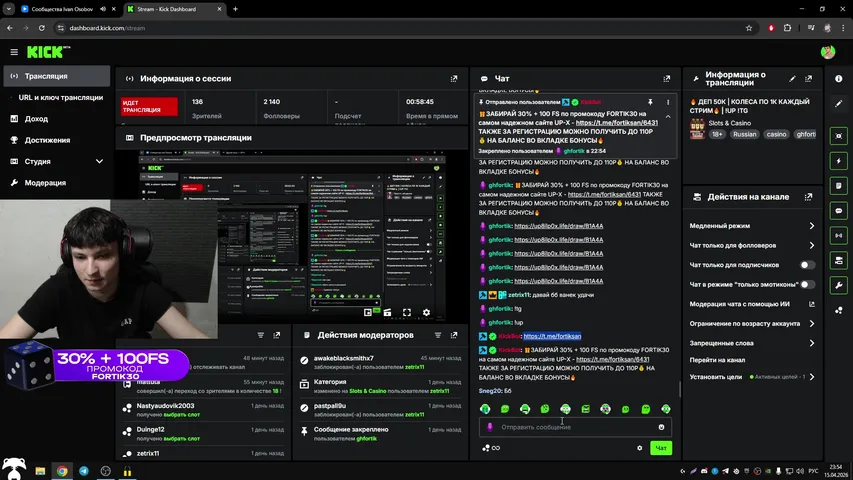This screenshot has height=480, width=853.
Task: Toggle the stream preview widget icon in the right sidebar
Action: [x=838, y=136]
